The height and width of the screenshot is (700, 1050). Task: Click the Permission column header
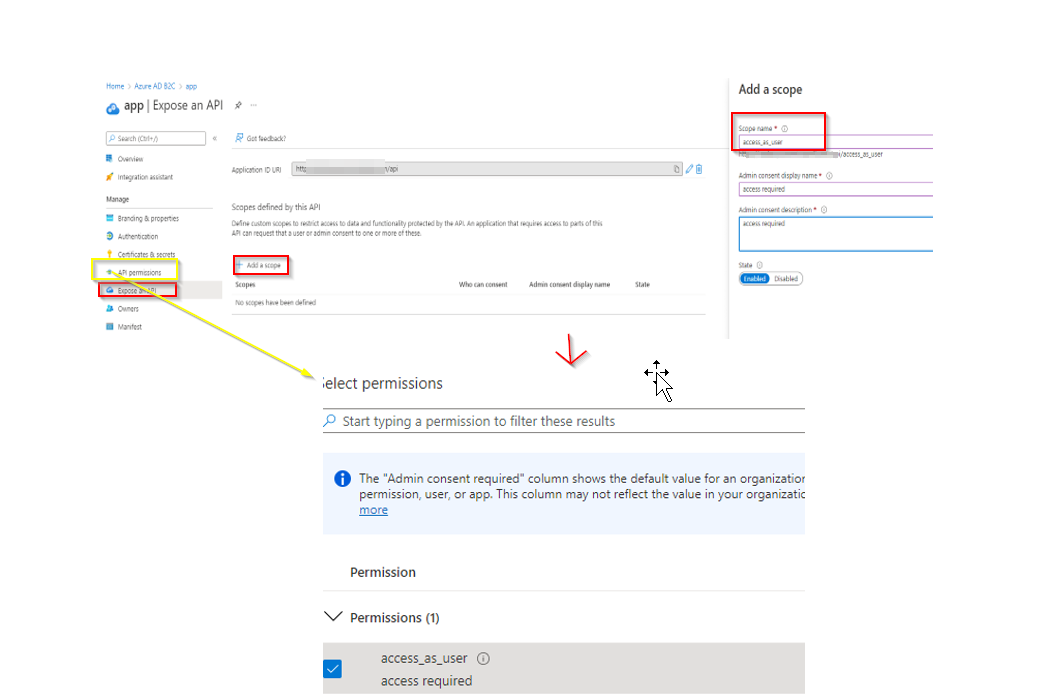(383, 573)
